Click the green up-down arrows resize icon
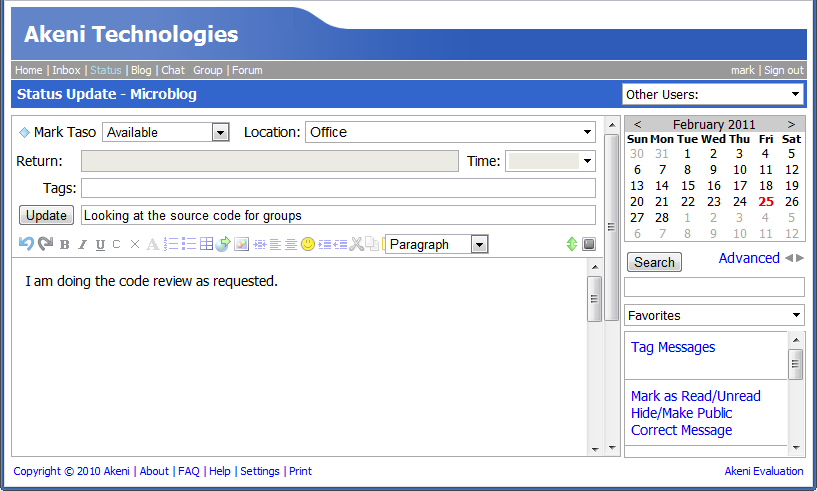 [x=571, y=244]
